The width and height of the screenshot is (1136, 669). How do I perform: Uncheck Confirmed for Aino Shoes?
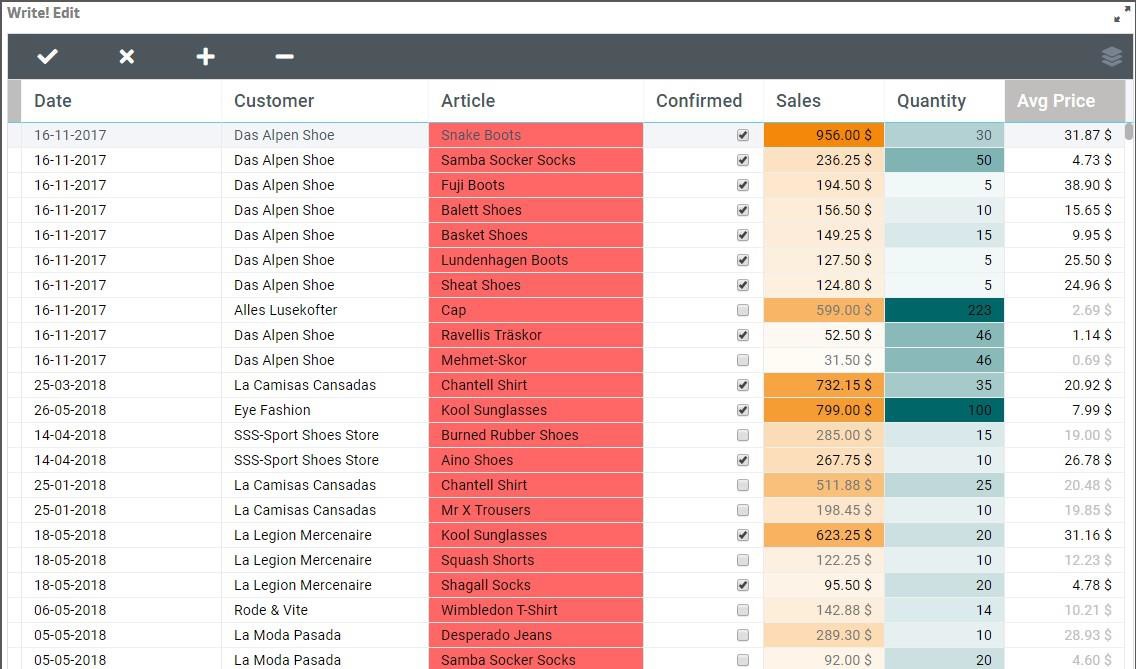pyautogui.click(x=743, y=460)
